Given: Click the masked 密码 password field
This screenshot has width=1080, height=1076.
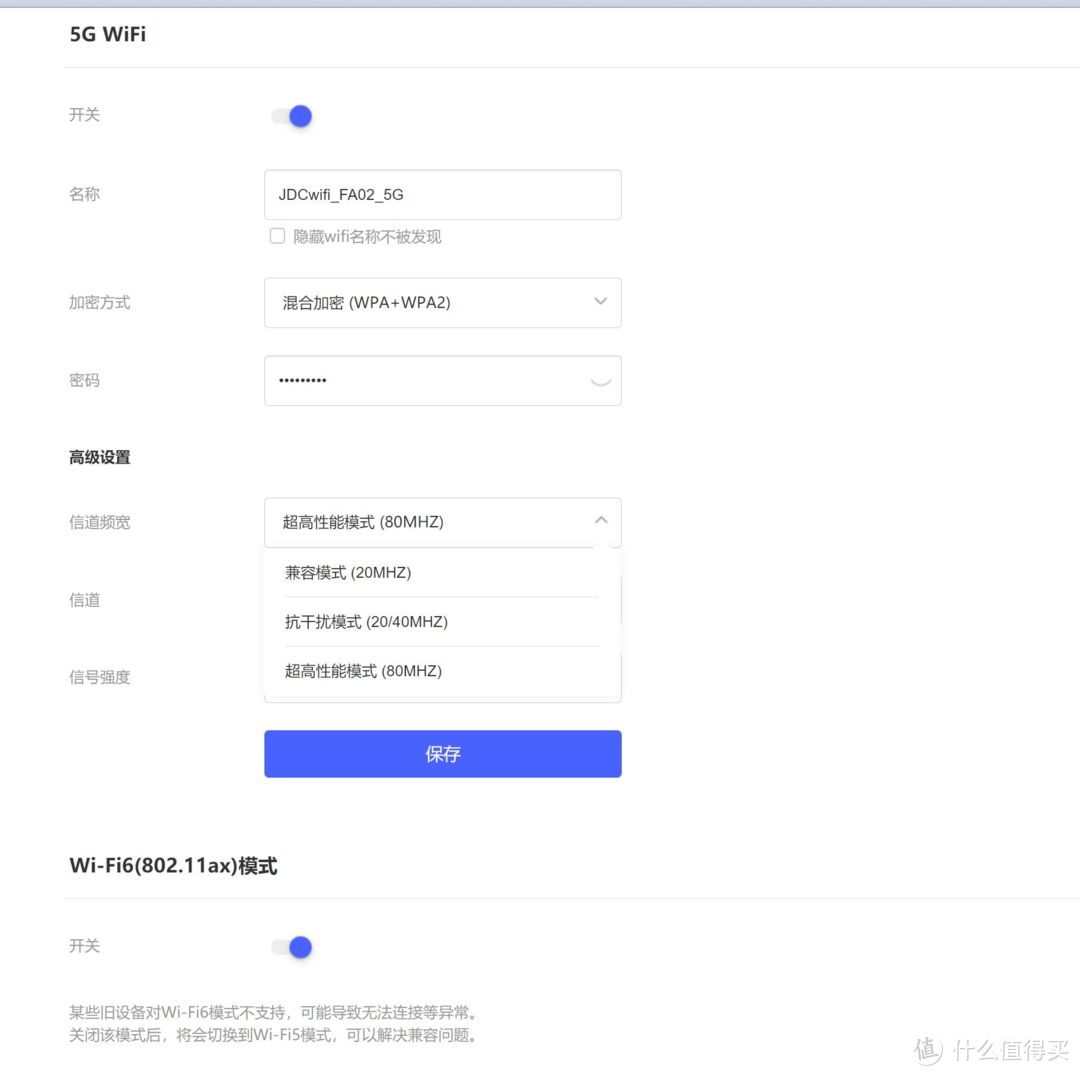Looking at the screenshot, I should point(420,380).
